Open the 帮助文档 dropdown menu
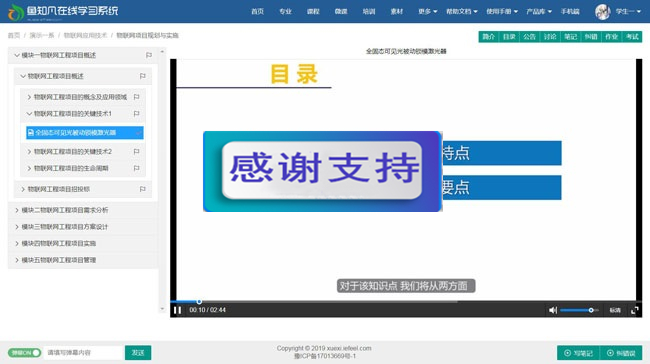Image resolution: width=650 pixels, height=364 pixels. [x=461, y=12]
